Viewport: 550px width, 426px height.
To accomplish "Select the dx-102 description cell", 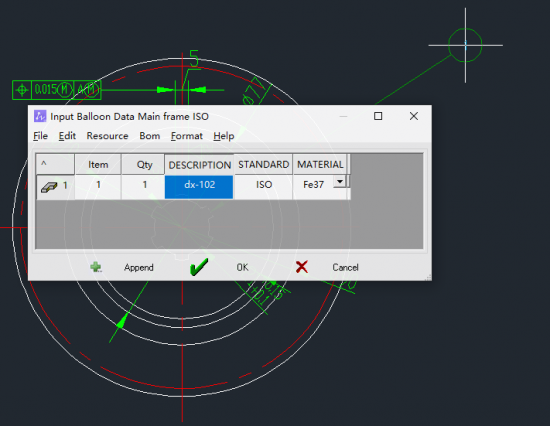I will 199,187.
